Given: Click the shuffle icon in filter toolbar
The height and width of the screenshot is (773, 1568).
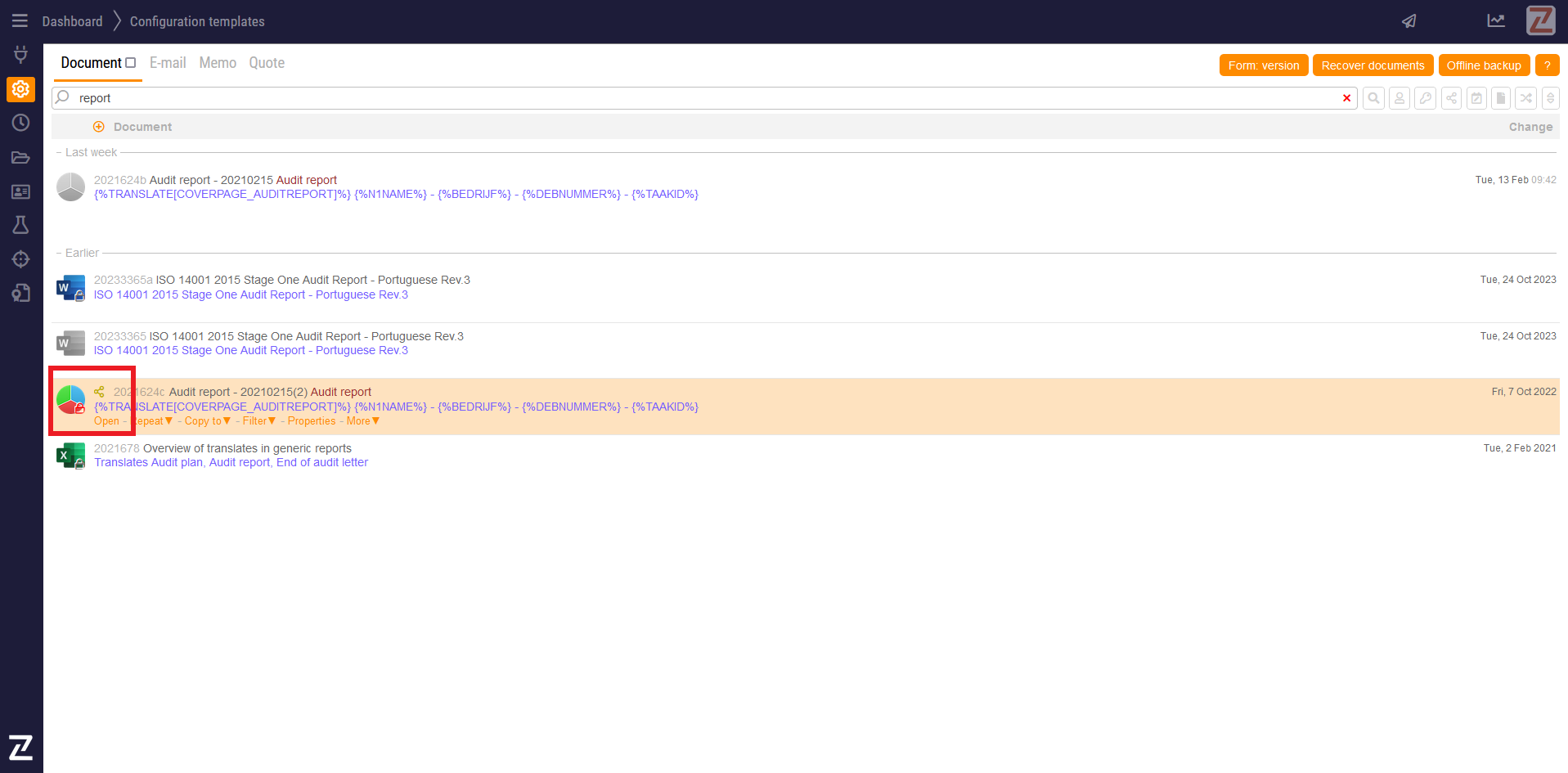Looking at the screenshot, I should [1525, 98].
